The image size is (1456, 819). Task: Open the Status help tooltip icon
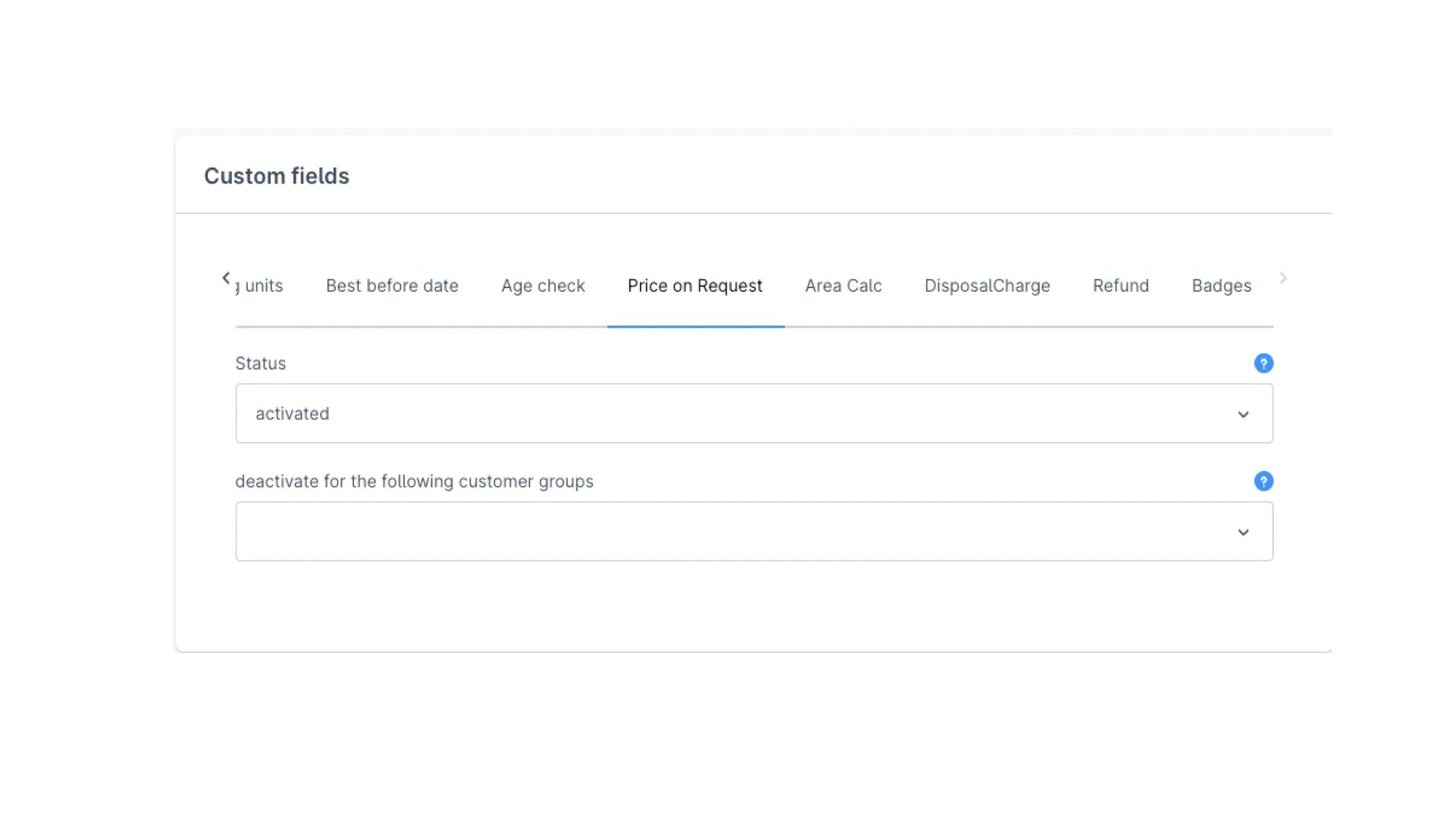coord(1263,363)
